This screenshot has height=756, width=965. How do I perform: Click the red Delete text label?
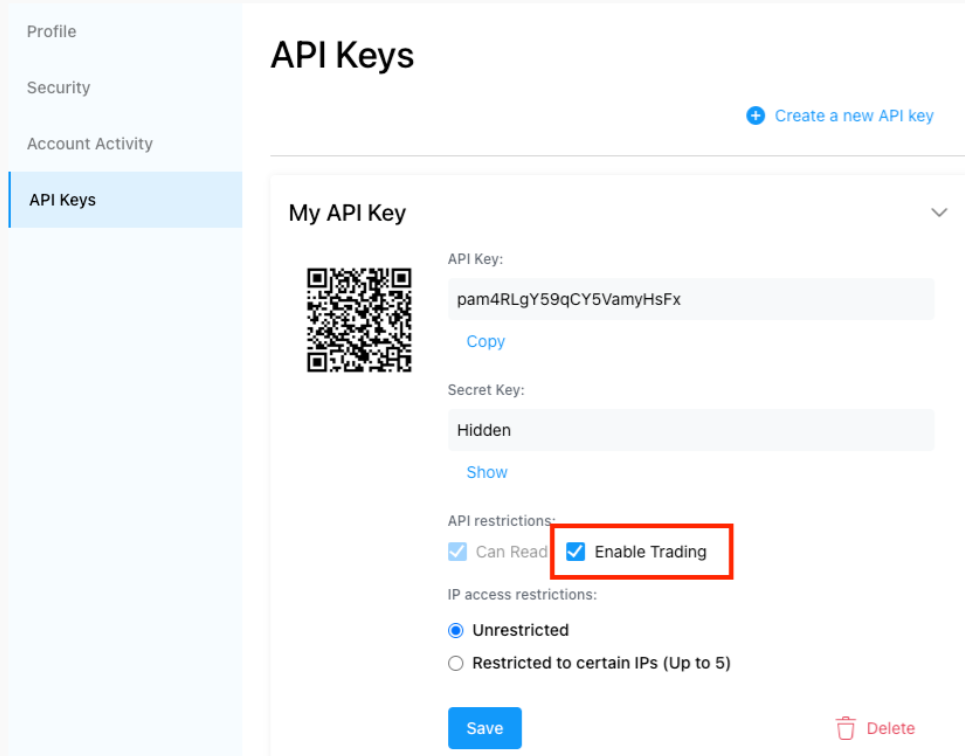891,728
